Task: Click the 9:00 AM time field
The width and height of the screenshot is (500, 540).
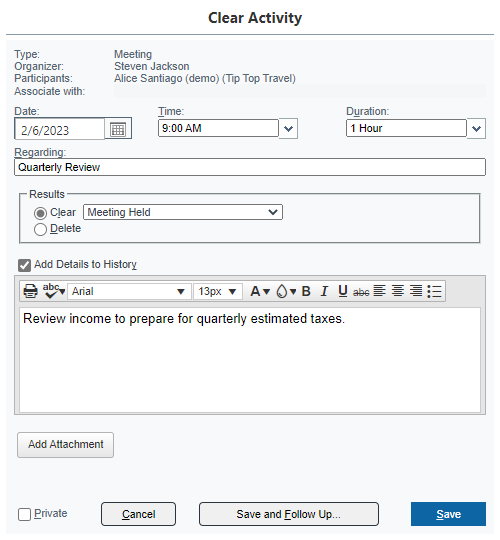Action: pos(218,128)
